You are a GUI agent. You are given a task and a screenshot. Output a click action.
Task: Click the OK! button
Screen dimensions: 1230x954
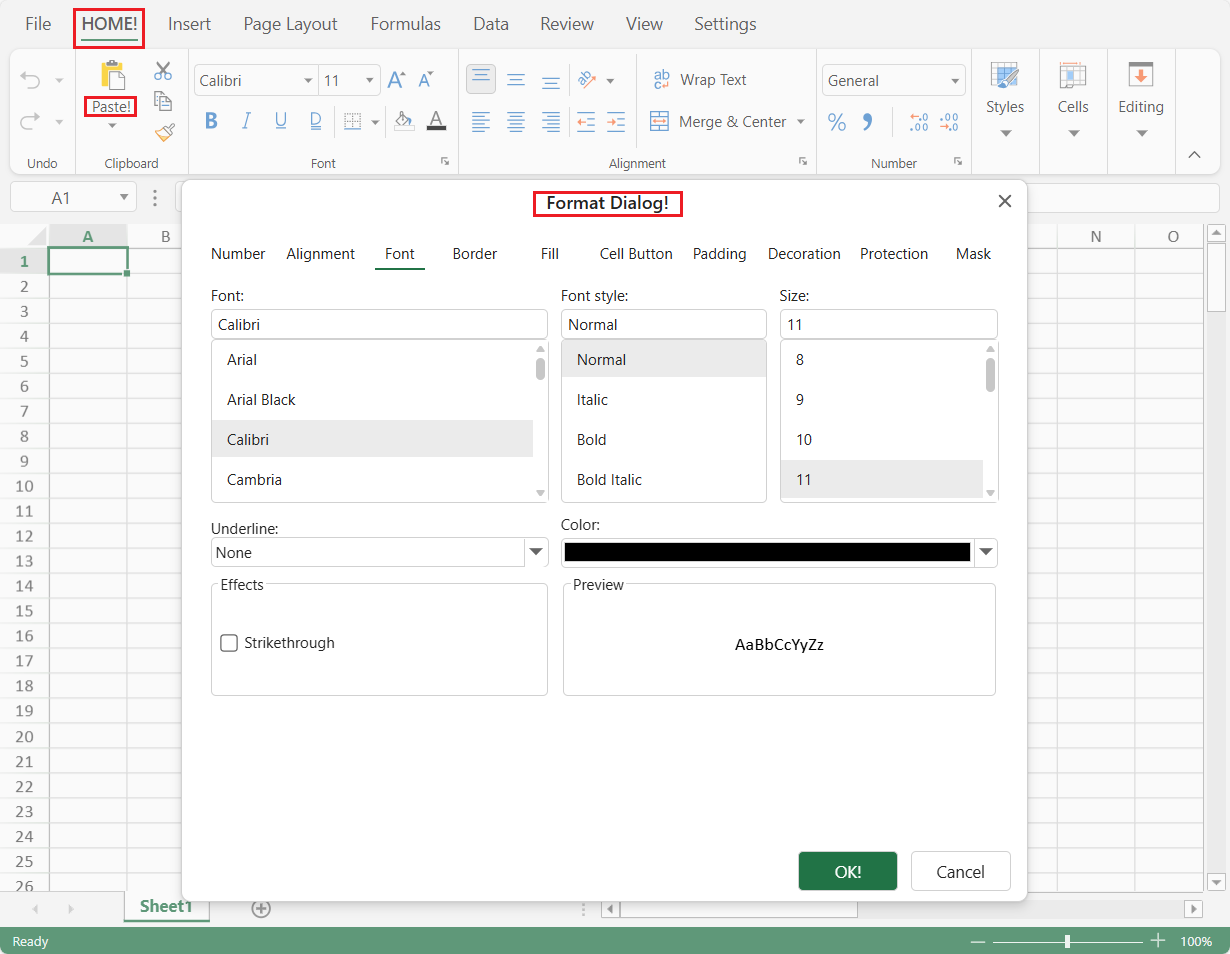(847, 871)
